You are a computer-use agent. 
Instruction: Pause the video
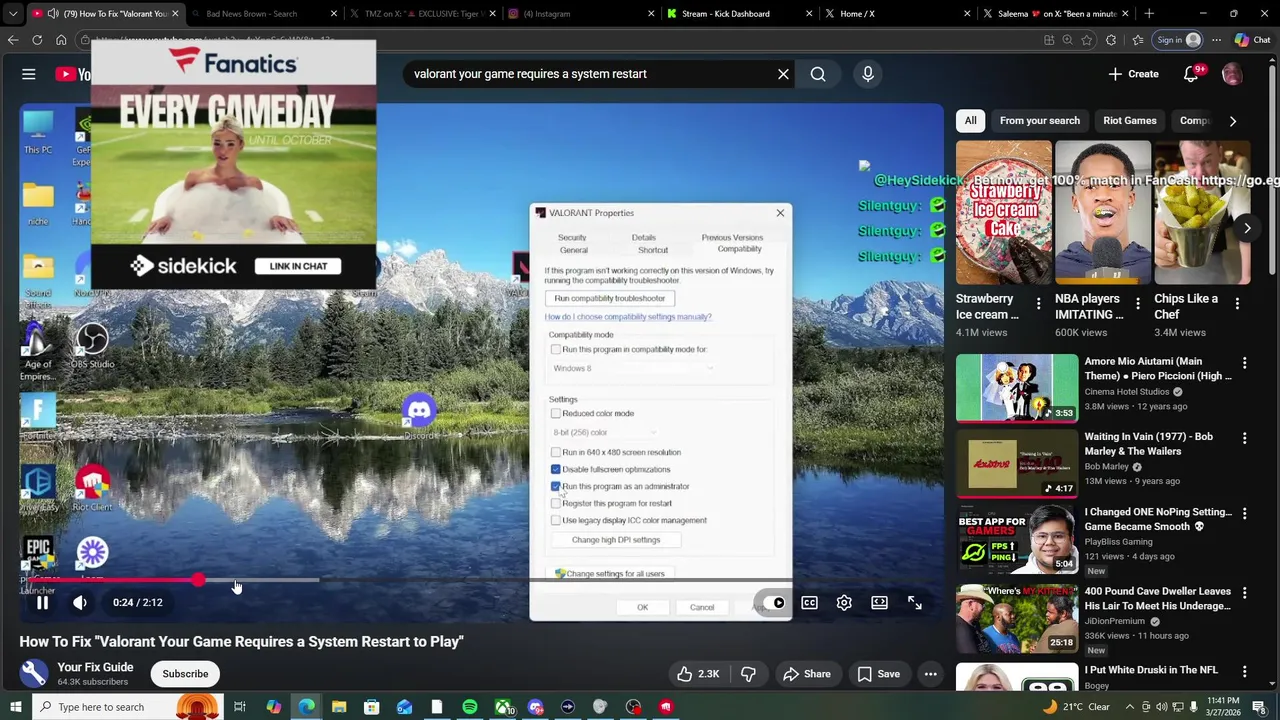click(x=42, y=603)
